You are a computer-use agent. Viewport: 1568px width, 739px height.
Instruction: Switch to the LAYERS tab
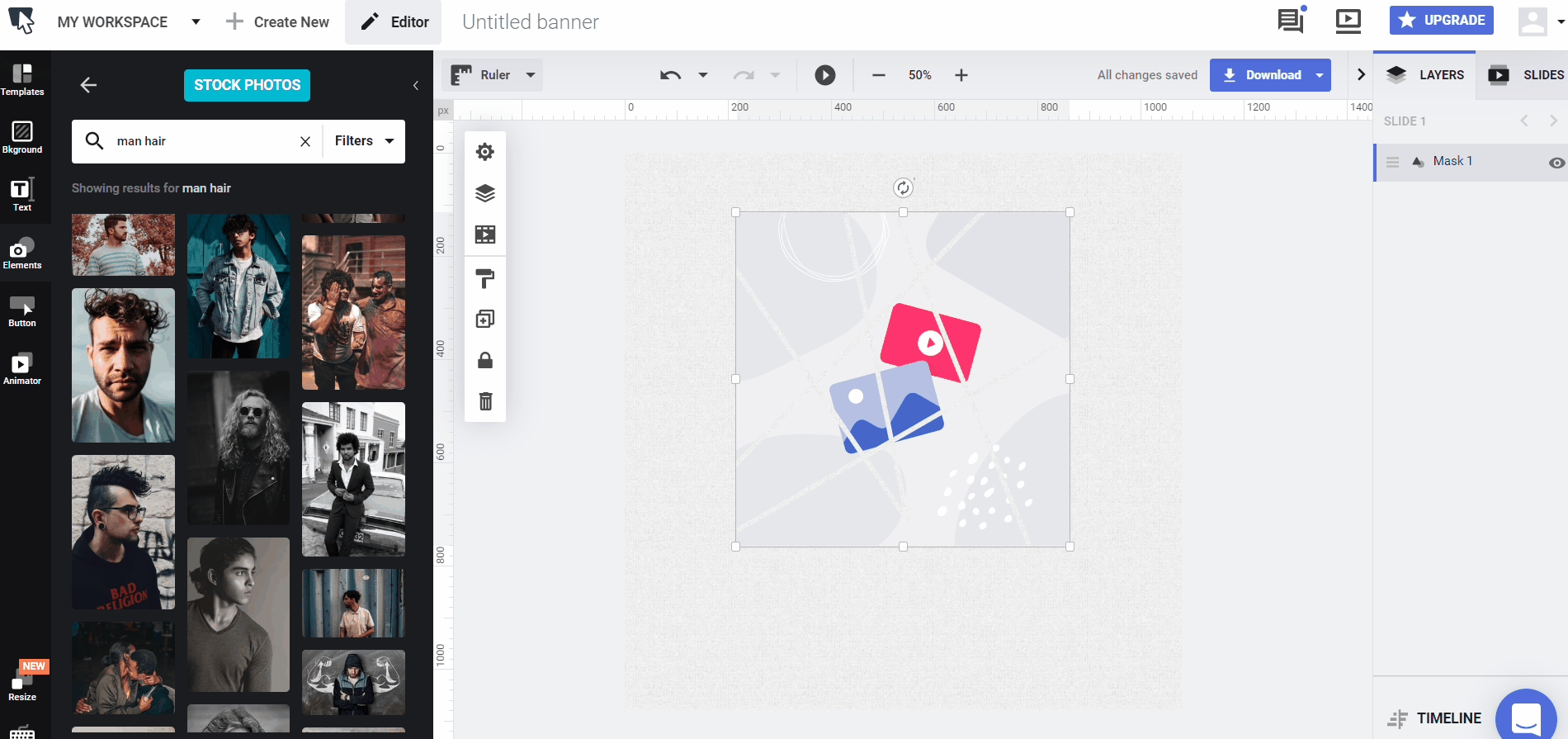click(x=1425, y=75)
